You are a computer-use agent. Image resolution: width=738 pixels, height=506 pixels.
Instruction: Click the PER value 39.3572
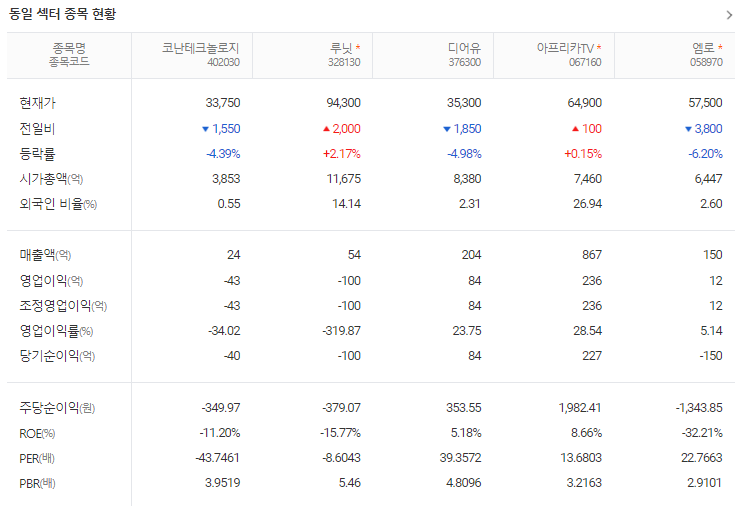pos(460,458)
